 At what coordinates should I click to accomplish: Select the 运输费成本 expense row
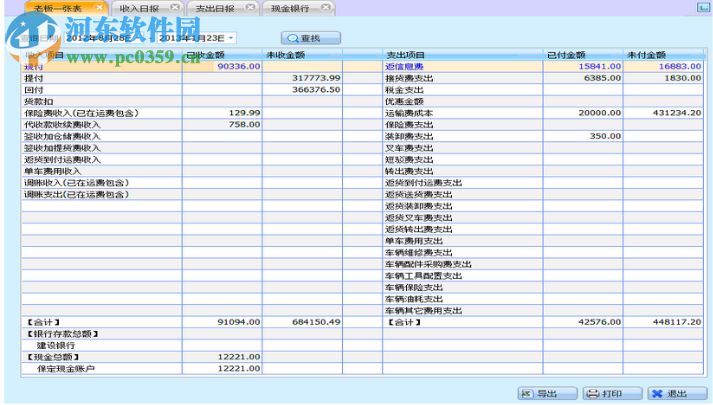click(463, 113)
